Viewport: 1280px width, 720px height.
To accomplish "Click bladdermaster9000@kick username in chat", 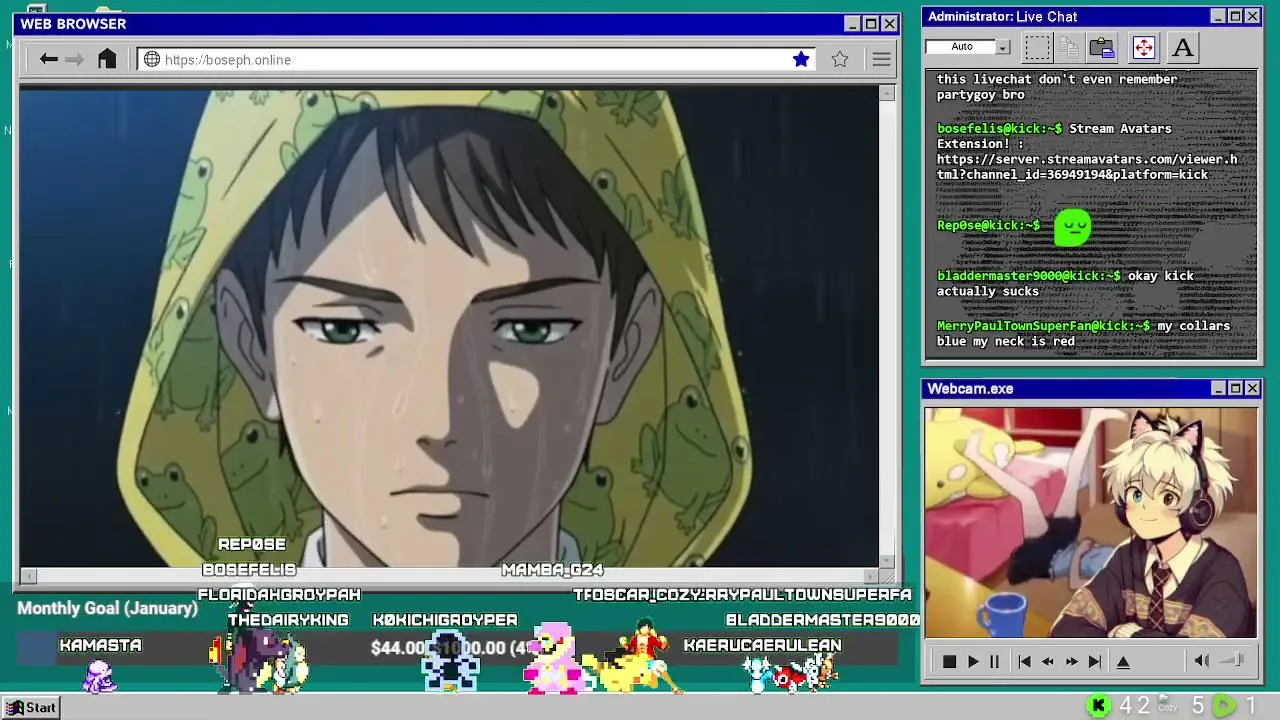I will pyautogui.click(x=1029, y=276).
